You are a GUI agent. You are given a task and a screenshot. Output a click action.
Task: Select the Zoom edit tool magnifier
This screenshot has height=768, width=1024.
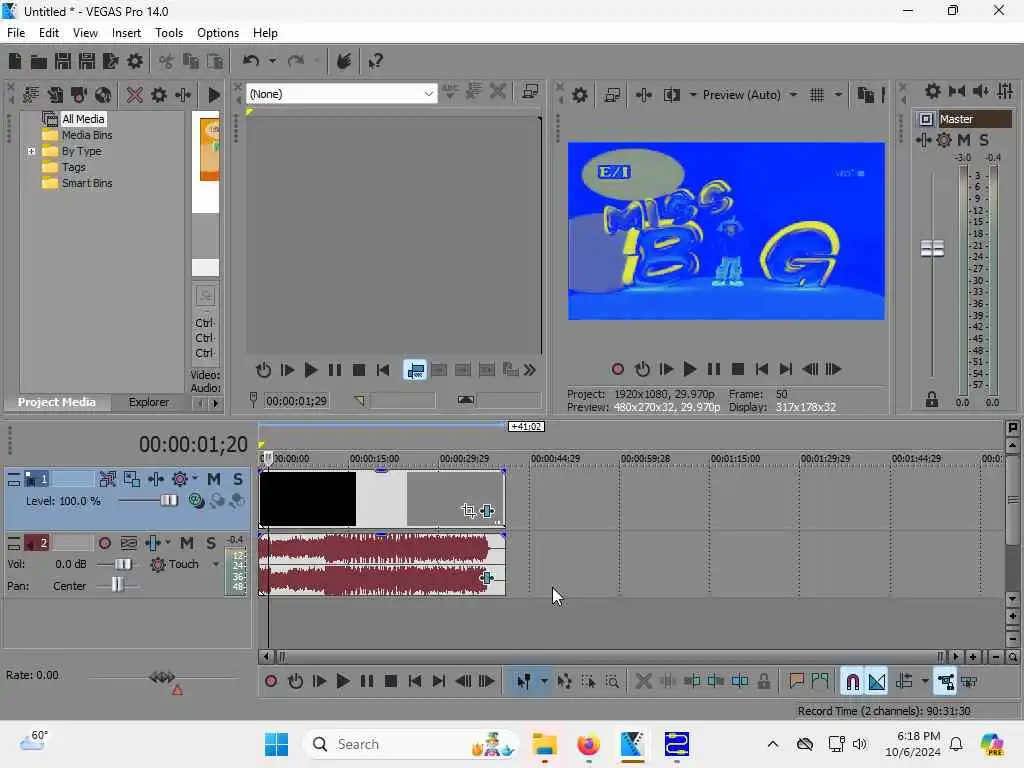point(612,681)
